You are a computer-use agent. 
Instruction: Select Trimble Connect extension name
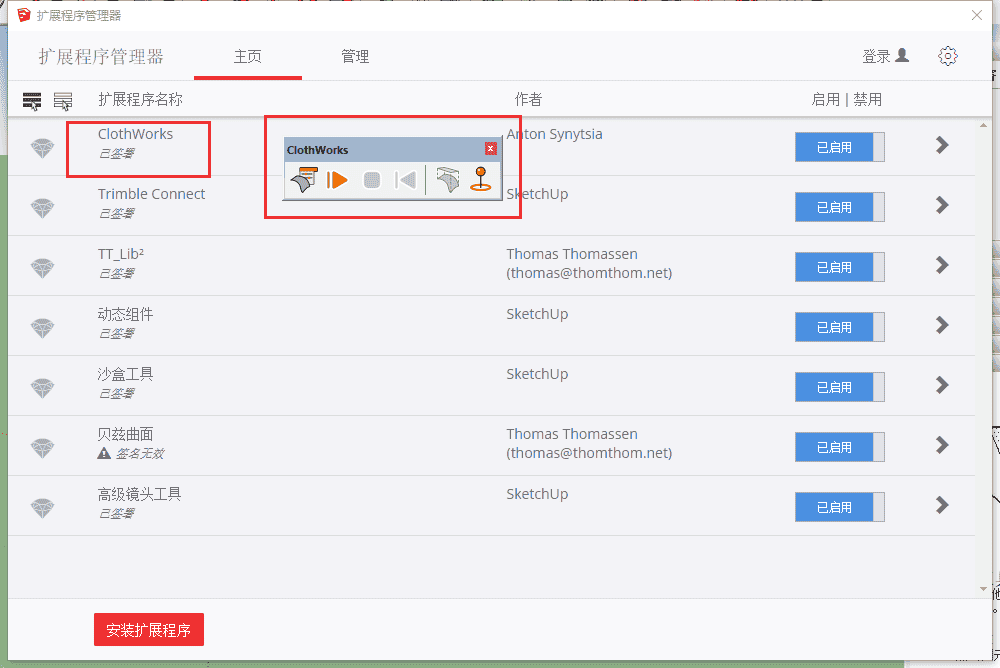click(151, 194)
